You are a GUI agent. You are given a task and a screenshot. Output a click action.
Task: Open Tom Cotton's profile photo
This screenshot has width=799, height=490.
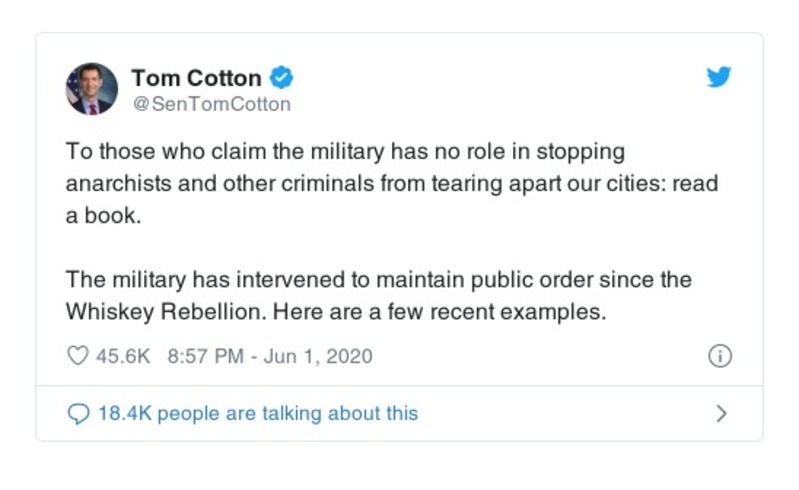[91, 89]
